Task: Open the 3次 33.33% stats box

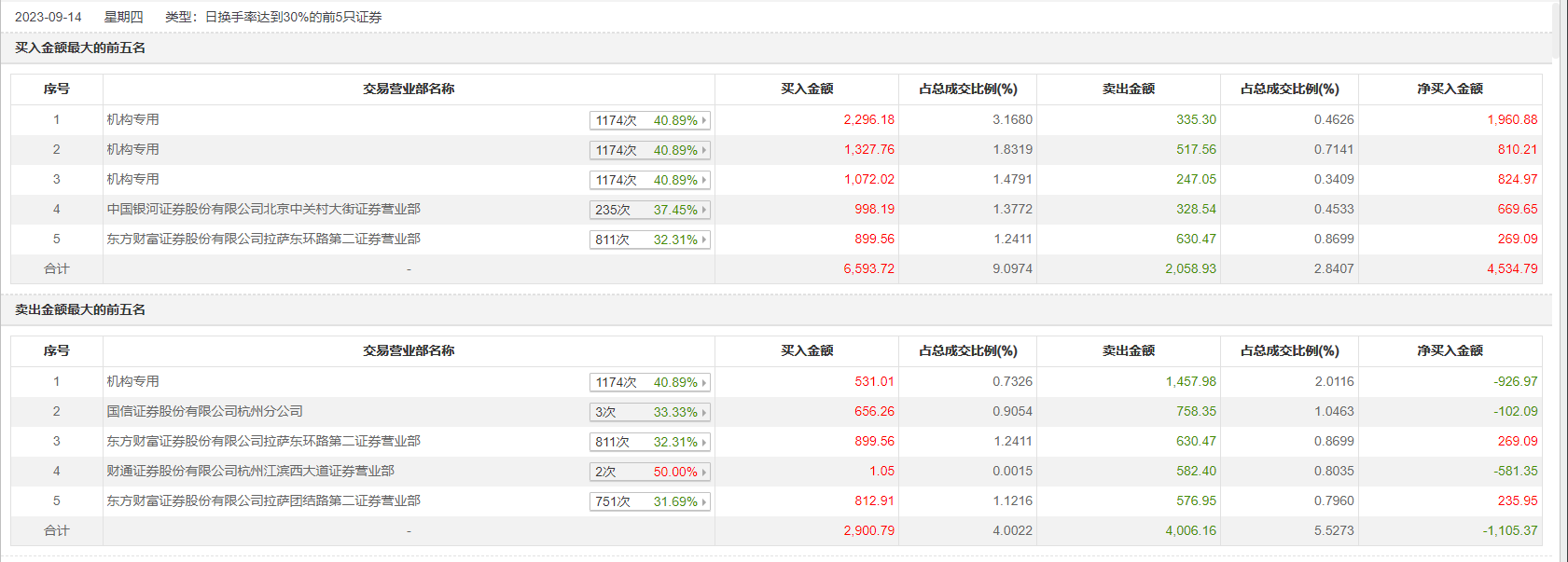Action: pyautogui.click(x=650, y=412)
